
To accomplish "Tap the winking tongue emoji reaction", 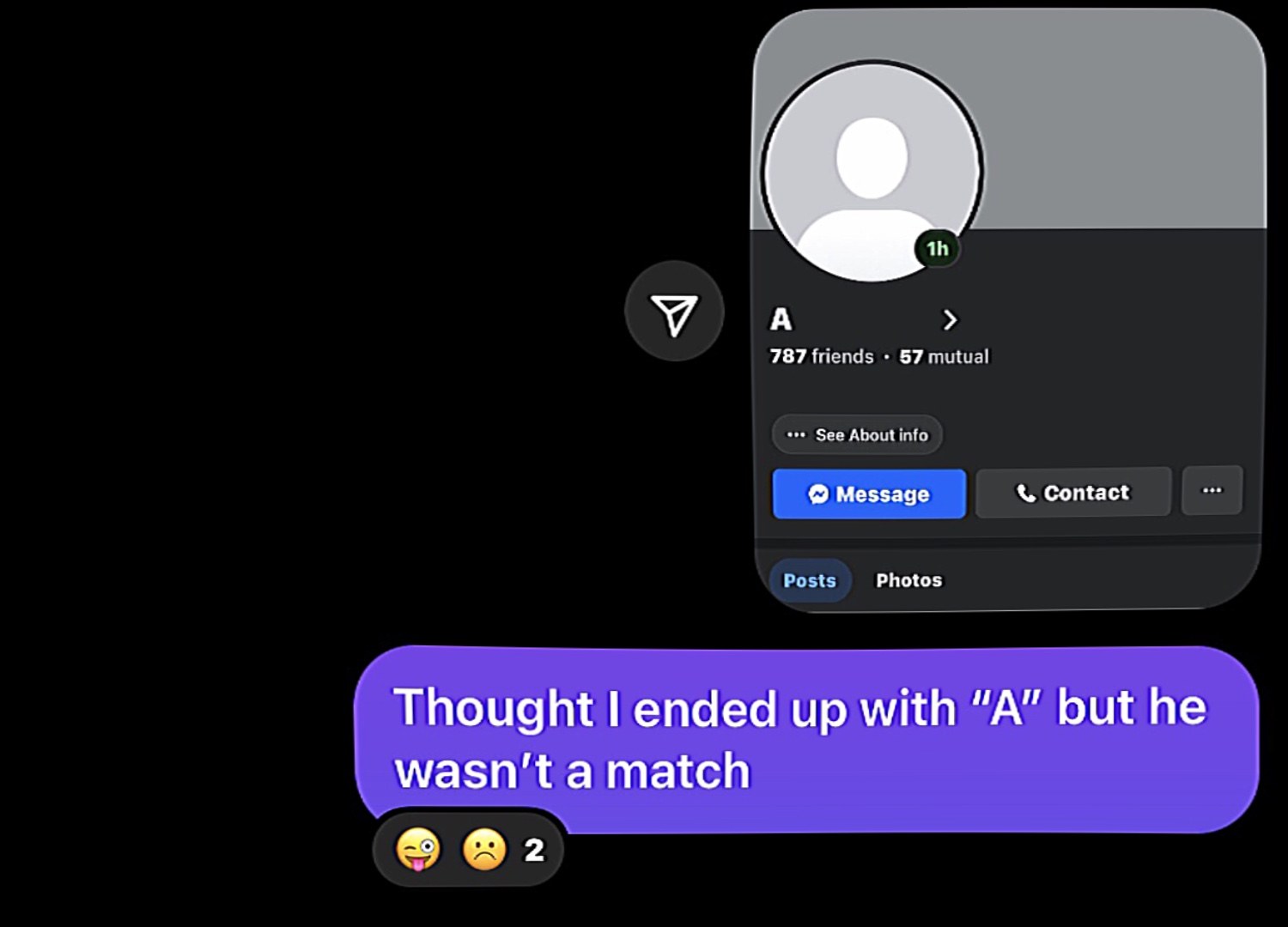I will click(x=417, y=849).
